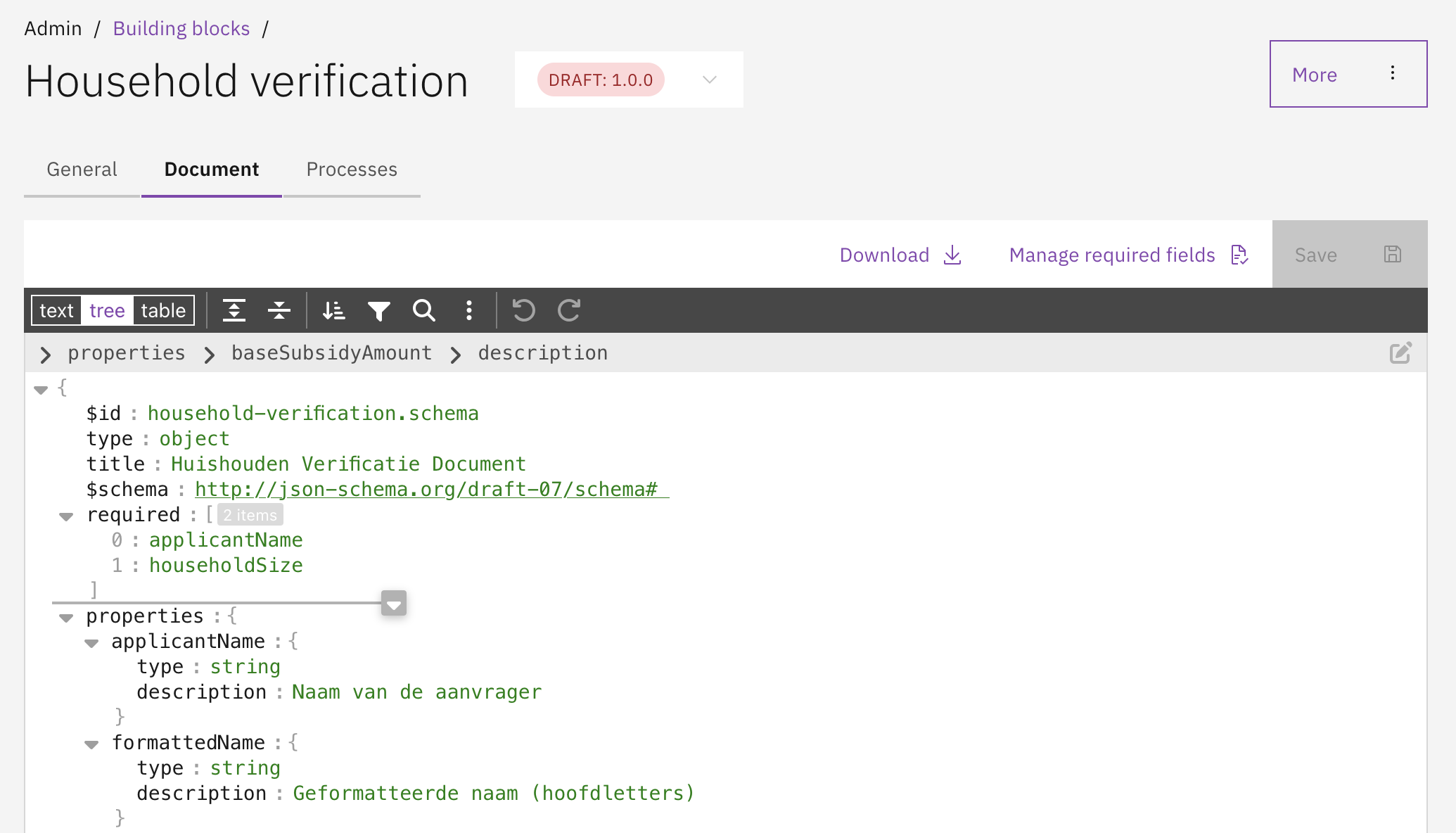The image size is (1456, 833).
Task: Click the expand all fields icon
Action: point(234,310)
